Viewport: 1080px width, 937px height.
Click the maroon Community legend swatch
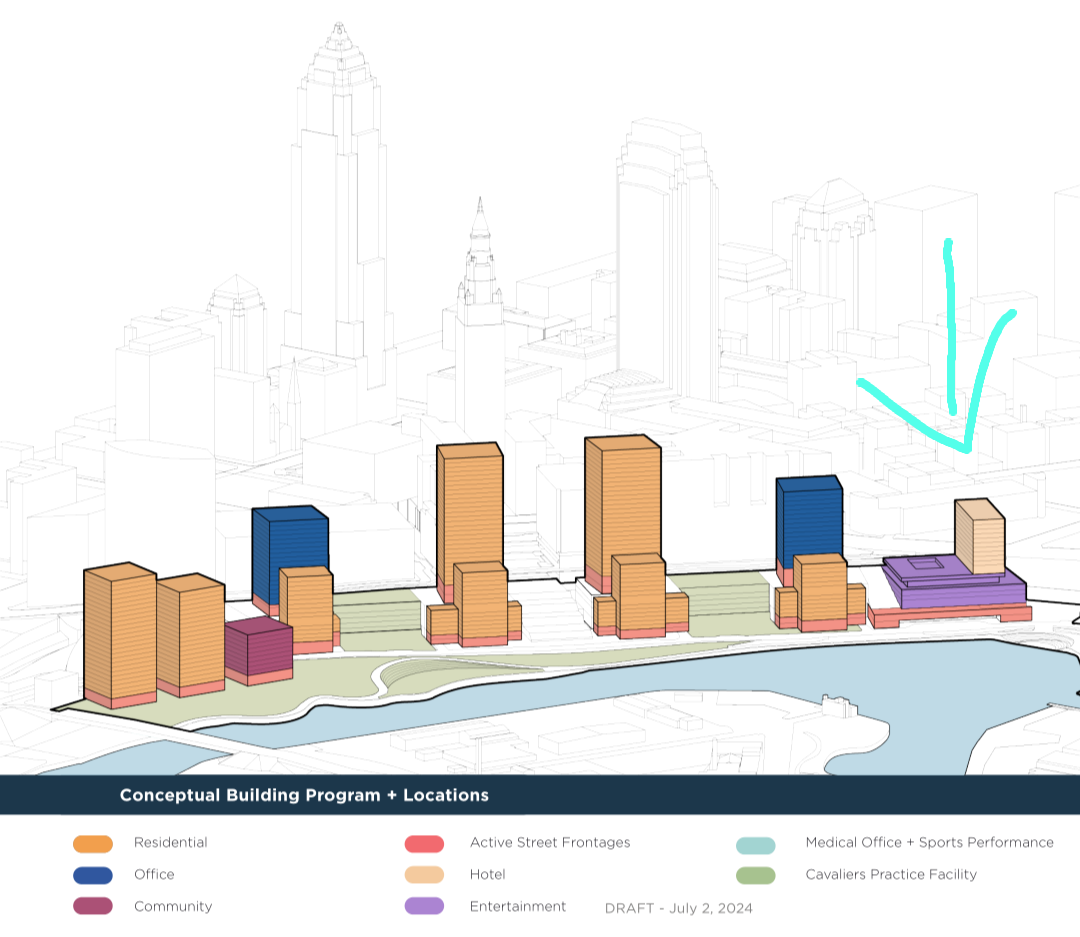[93, 906]
